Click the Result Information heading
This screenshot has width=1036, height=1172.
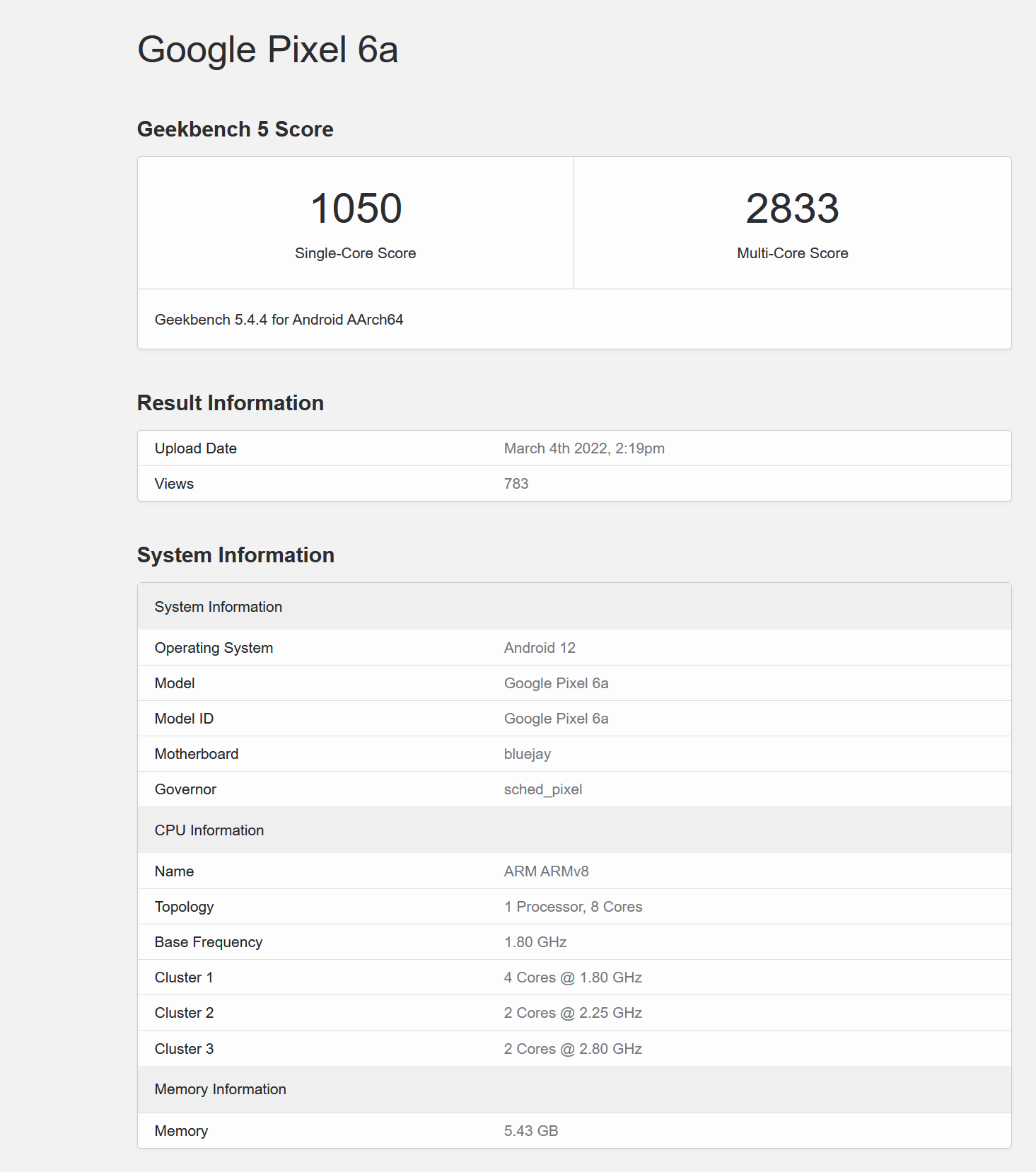pyautogui.click(x=230, y=403)
